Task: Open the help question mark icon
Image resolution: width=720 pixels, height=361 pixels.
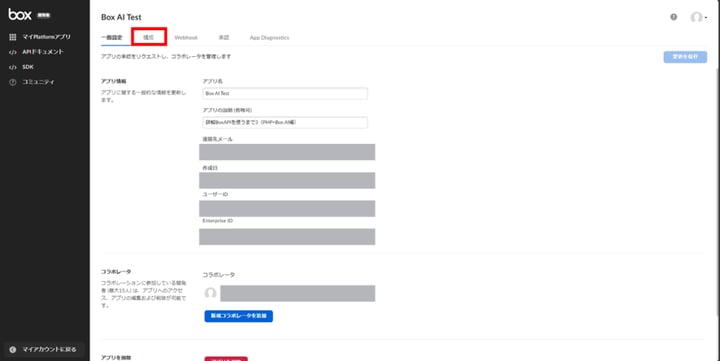Action: pos(674,17)
